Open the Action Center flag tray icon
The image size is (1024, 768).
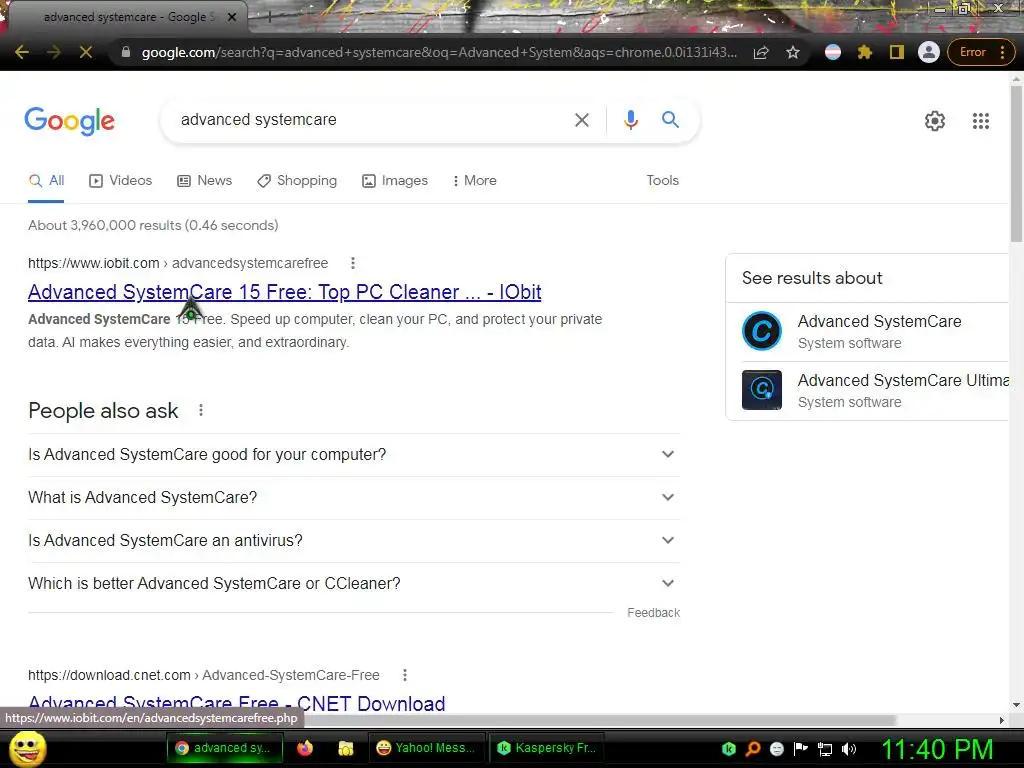click(801, 749)
